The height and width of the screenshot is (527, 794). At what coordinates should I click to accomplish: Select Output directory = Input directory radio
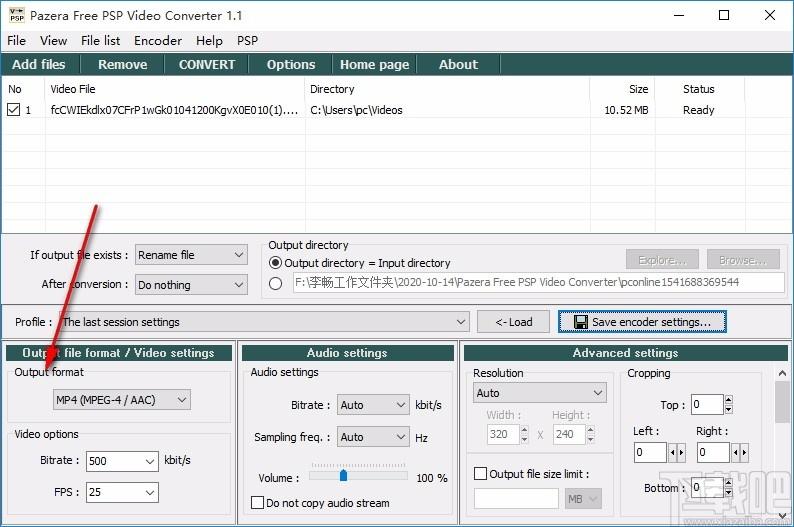coord(275,263)
